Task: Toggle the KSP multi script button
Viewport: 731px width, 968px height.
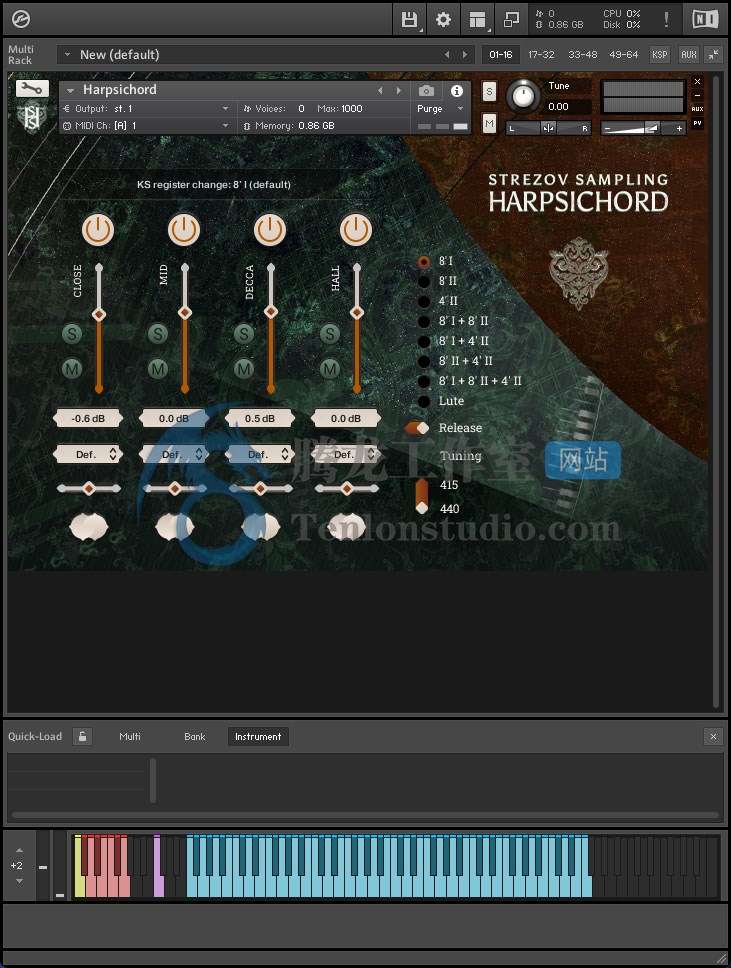Action: pyautogui.click(x=659, y=55)
